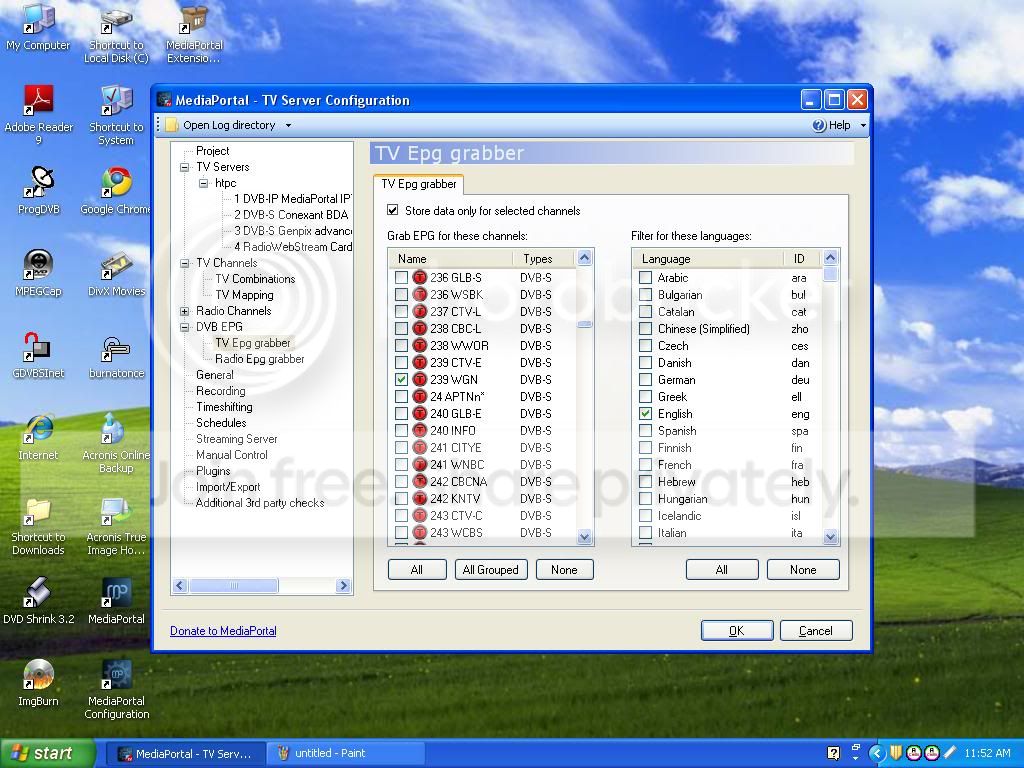
Task: Click the Open Log directory folder icon
Action: point(172,125)
